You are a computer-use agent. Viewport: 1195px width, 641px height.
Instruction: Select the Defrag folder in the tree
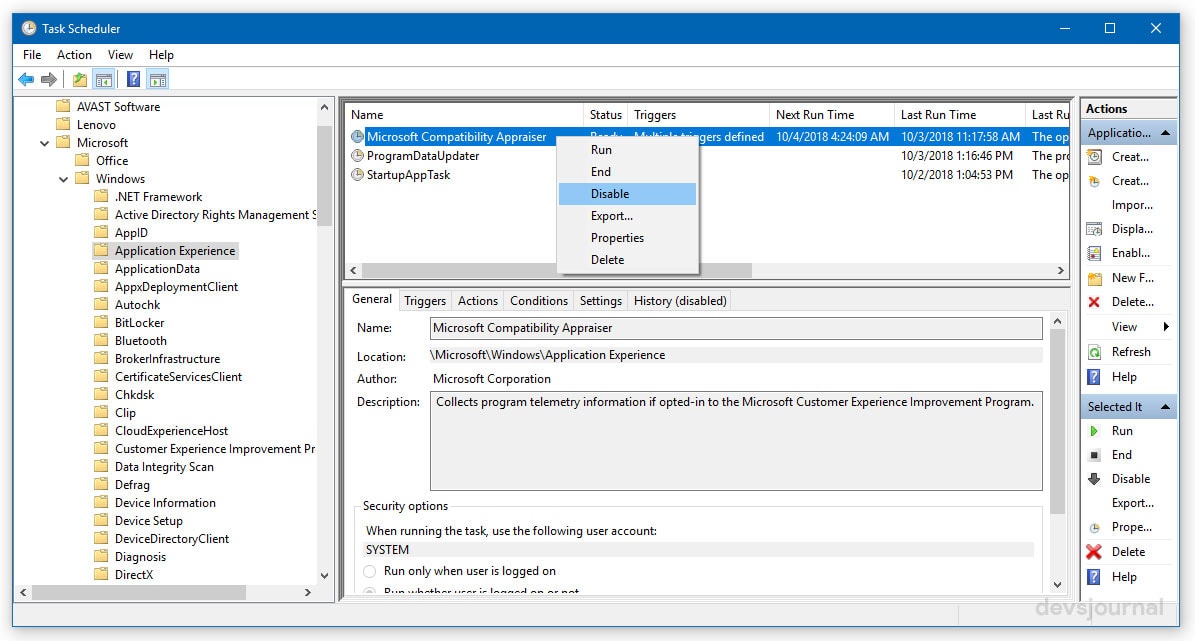point(133,485)
